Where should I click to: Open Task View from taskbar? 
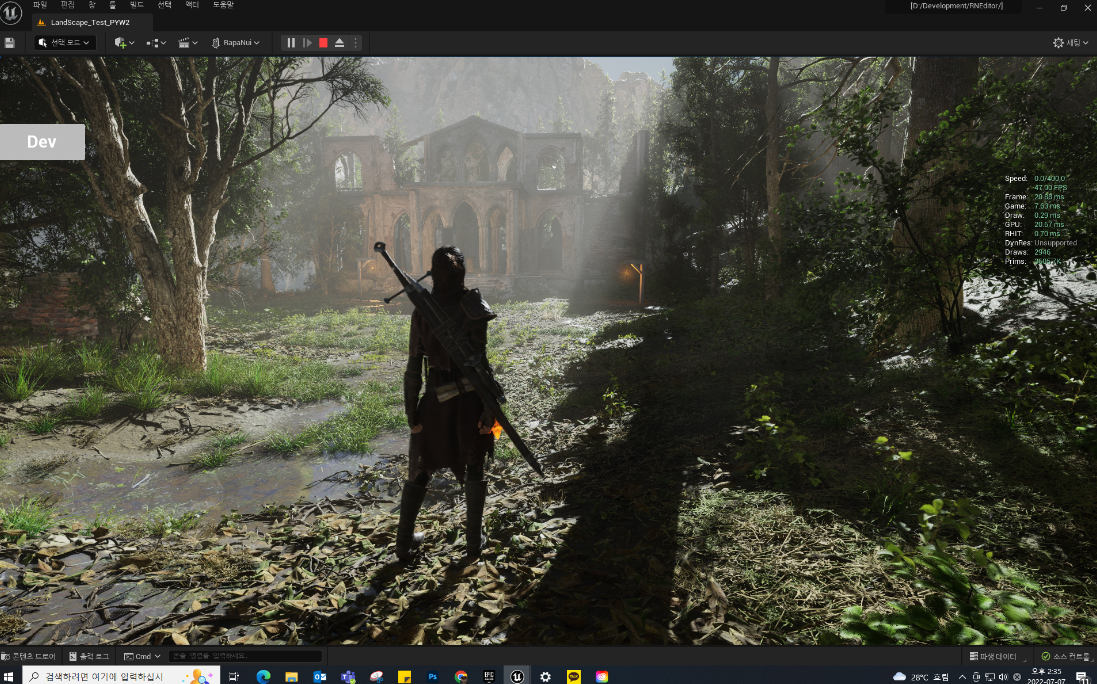pyautogui.click(x=234, y=676)
